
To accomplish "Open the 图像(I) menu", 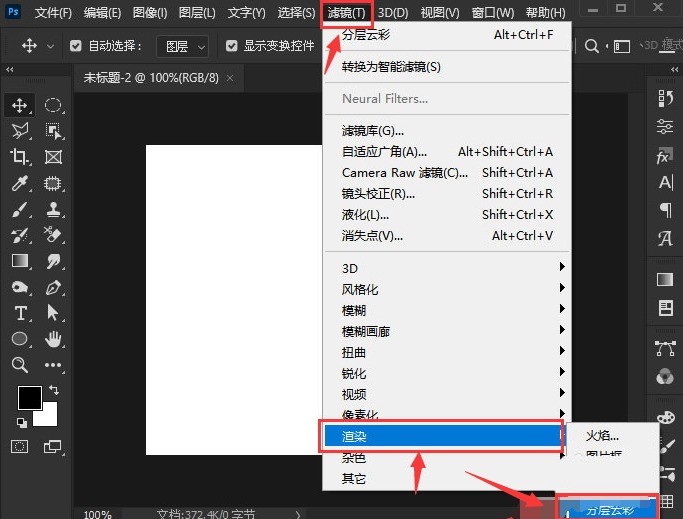I will (x=150, y=13).
